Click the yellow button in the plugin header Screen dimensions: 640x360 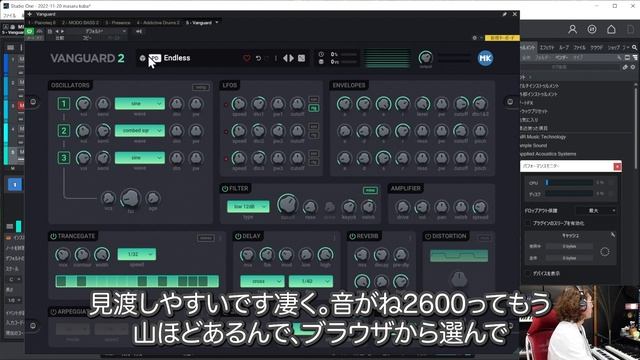502,38
